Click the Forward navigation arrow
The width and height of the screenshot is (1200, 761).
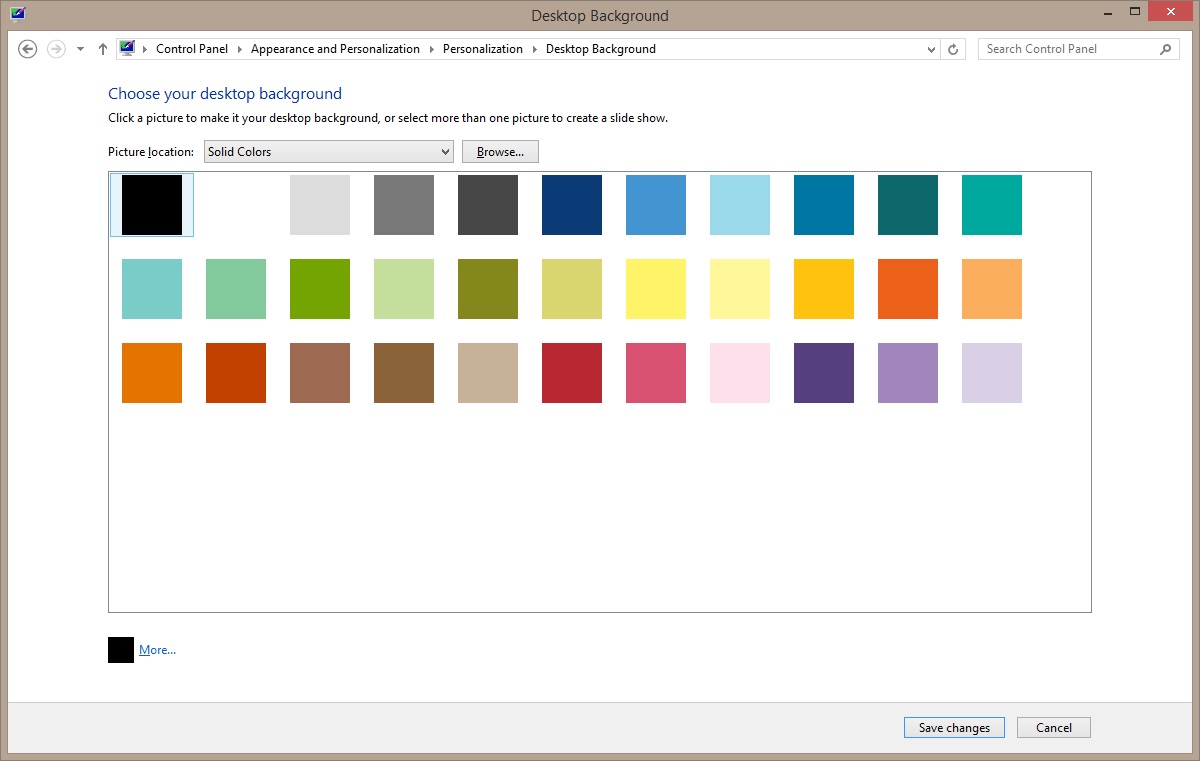(x=56, y=49)
